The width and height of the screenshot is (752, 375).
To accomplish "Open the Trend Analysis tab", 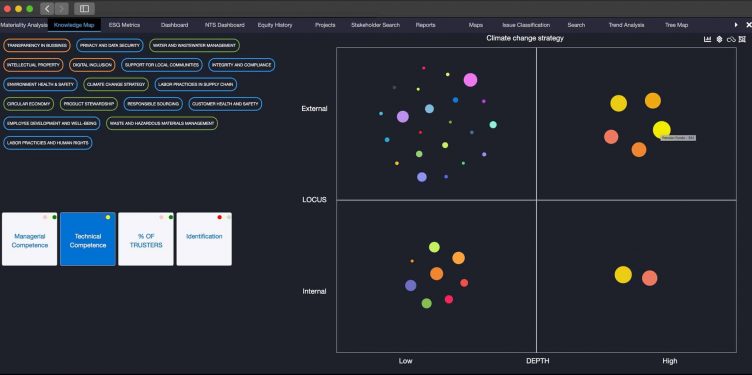I will pyautogui.click(x=626, y=25).
